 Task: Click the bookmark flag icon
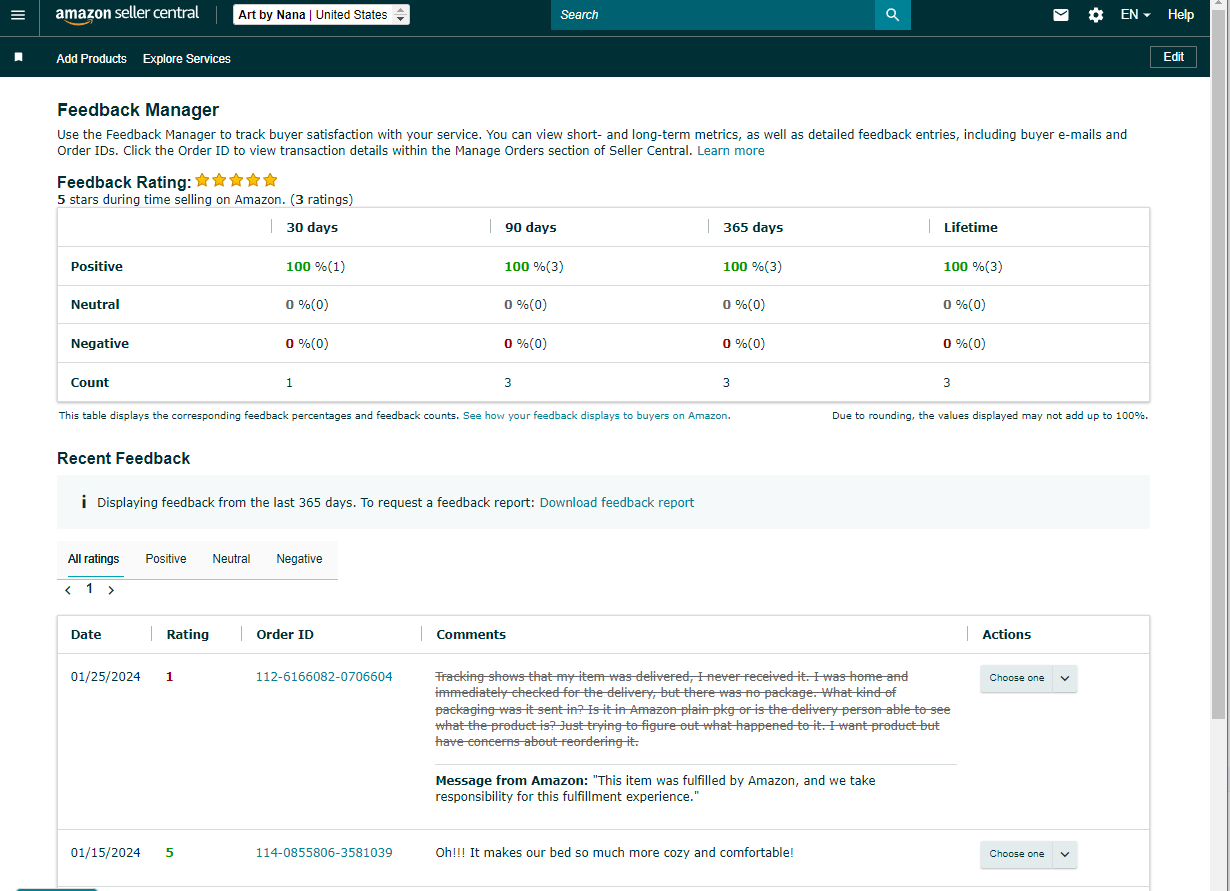click(18, 58)
